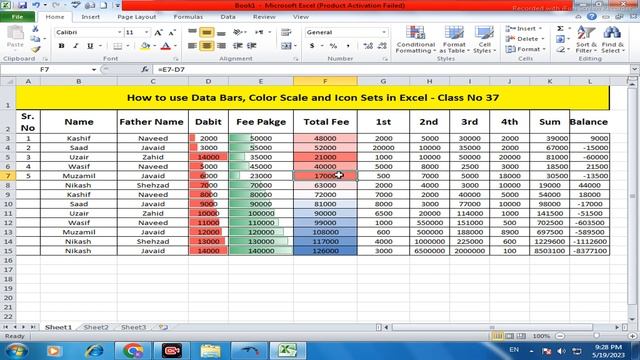Screen dimensions: 640x360
Task: Open the Conditional Formatting menu
Action: (x=416, y=40)
